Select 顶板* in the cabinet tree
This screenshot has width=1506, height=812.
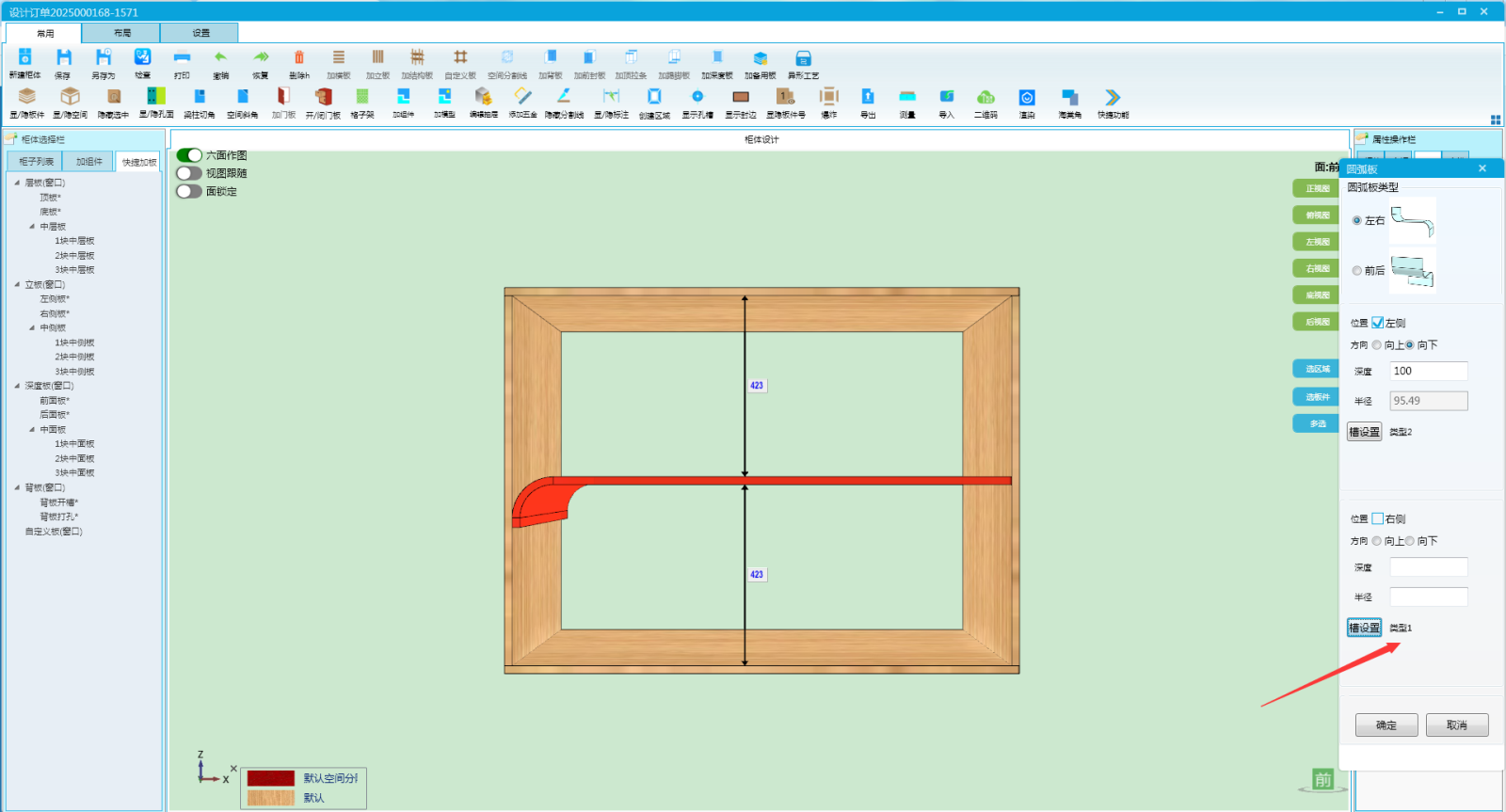(50, 198)
